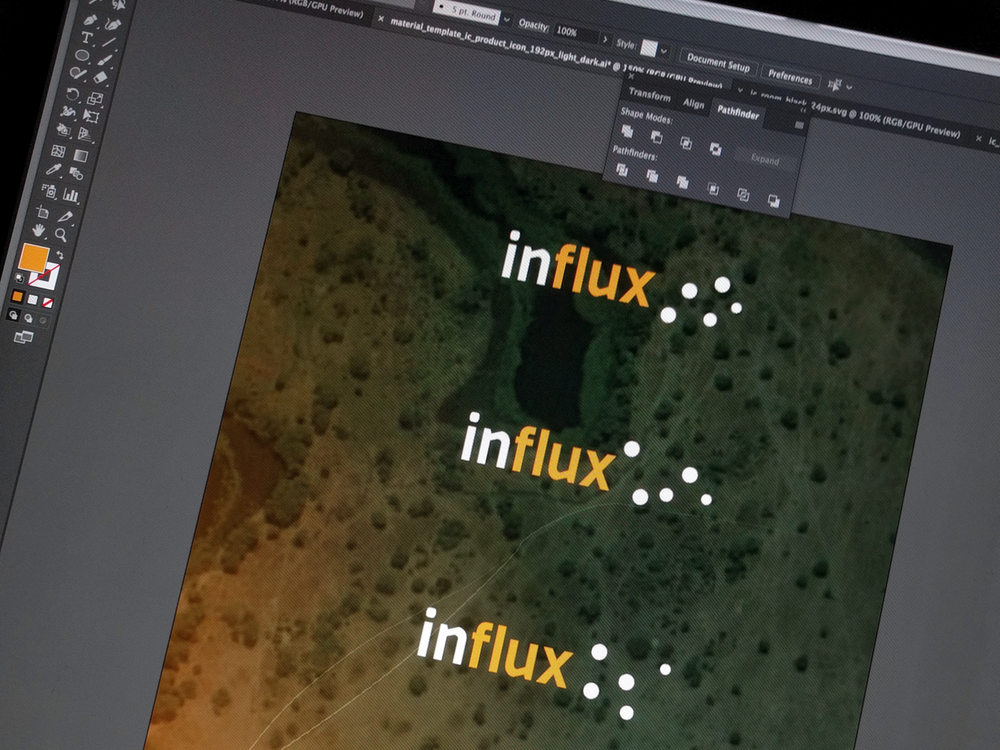Open the Opacity slider arrow
Image resolution: width=1000 pixels, height=750 pixels.
point(605,40)
